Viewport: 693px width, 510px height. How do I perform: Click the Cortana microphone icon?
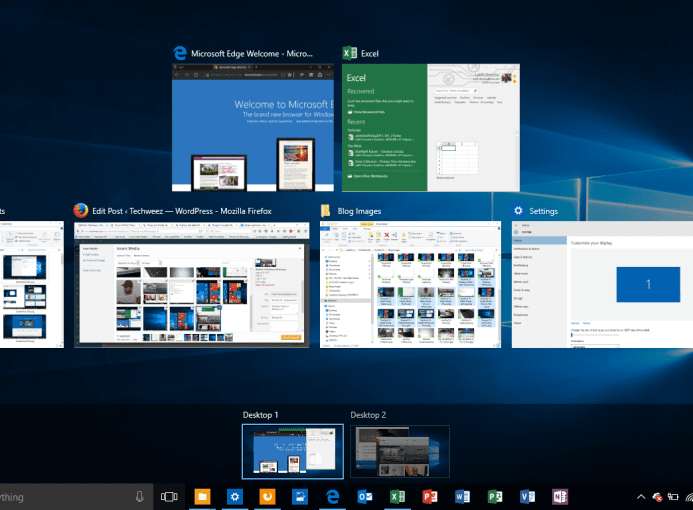[140, 497]
